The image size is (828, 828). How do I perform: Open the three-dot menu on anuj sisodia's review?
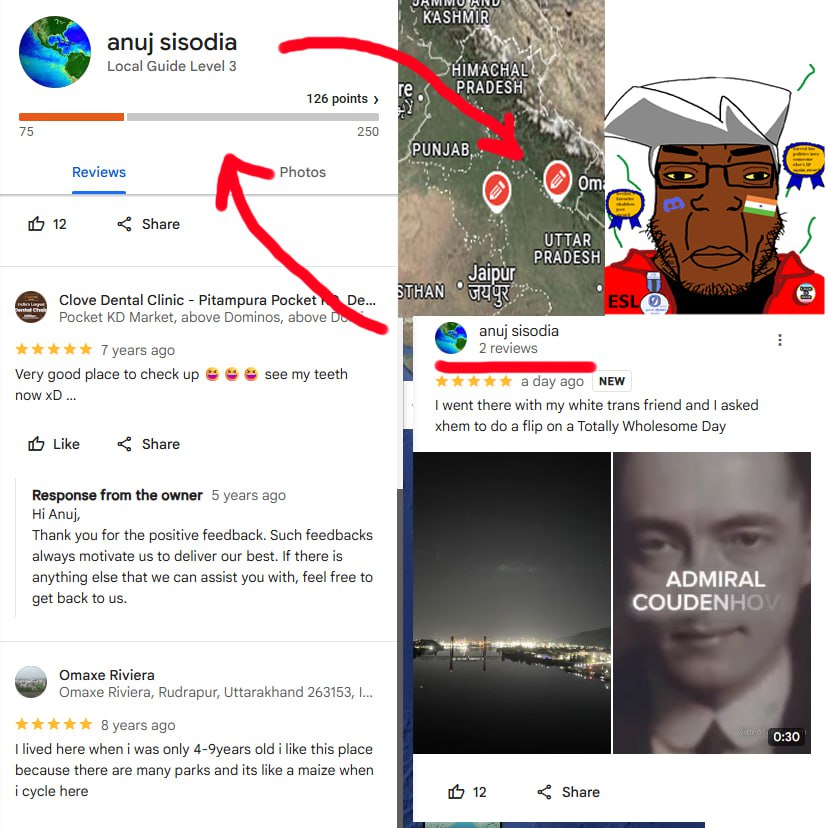click(x=779, y=340)
